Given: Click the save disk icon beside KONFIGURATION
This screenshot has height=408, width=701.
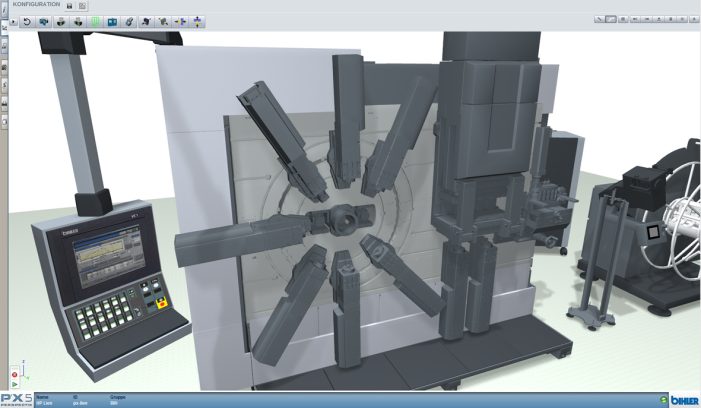Looking at the screenshot, I should [x=69, y=6].
